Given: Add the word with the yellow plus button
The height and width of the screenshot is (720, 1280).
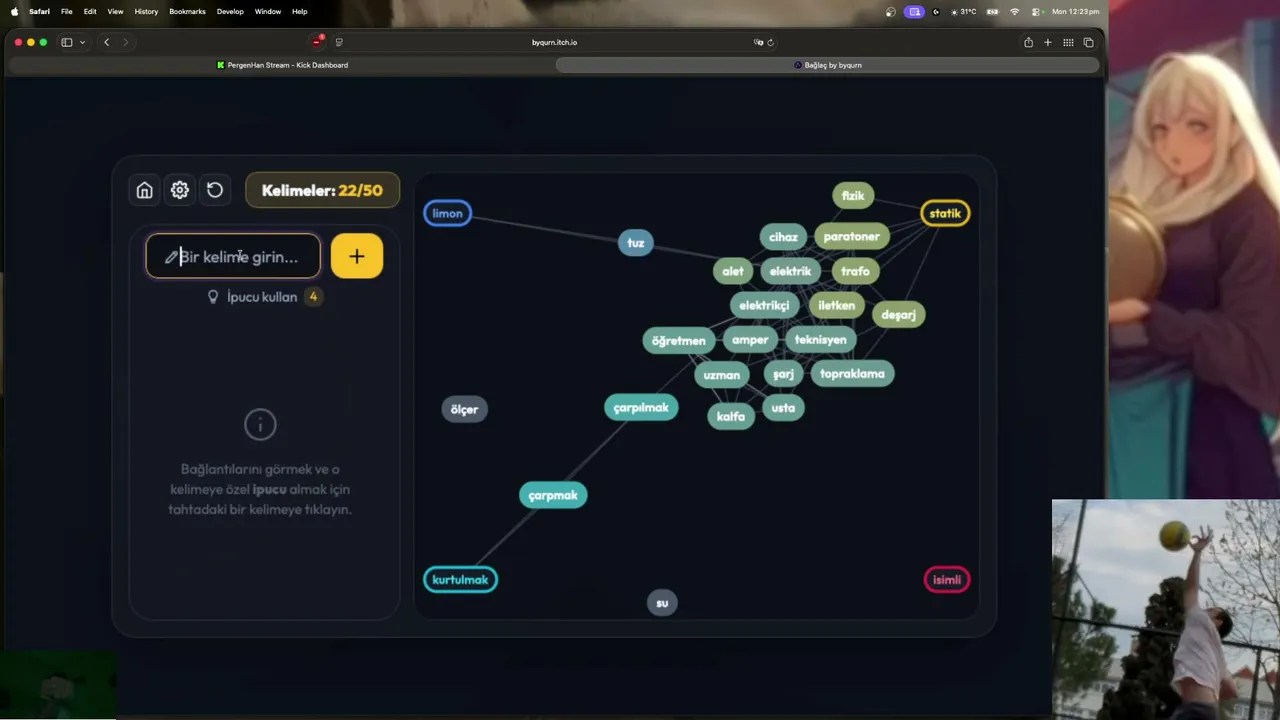Looking at the screenshot, I should tap(357, 256).
